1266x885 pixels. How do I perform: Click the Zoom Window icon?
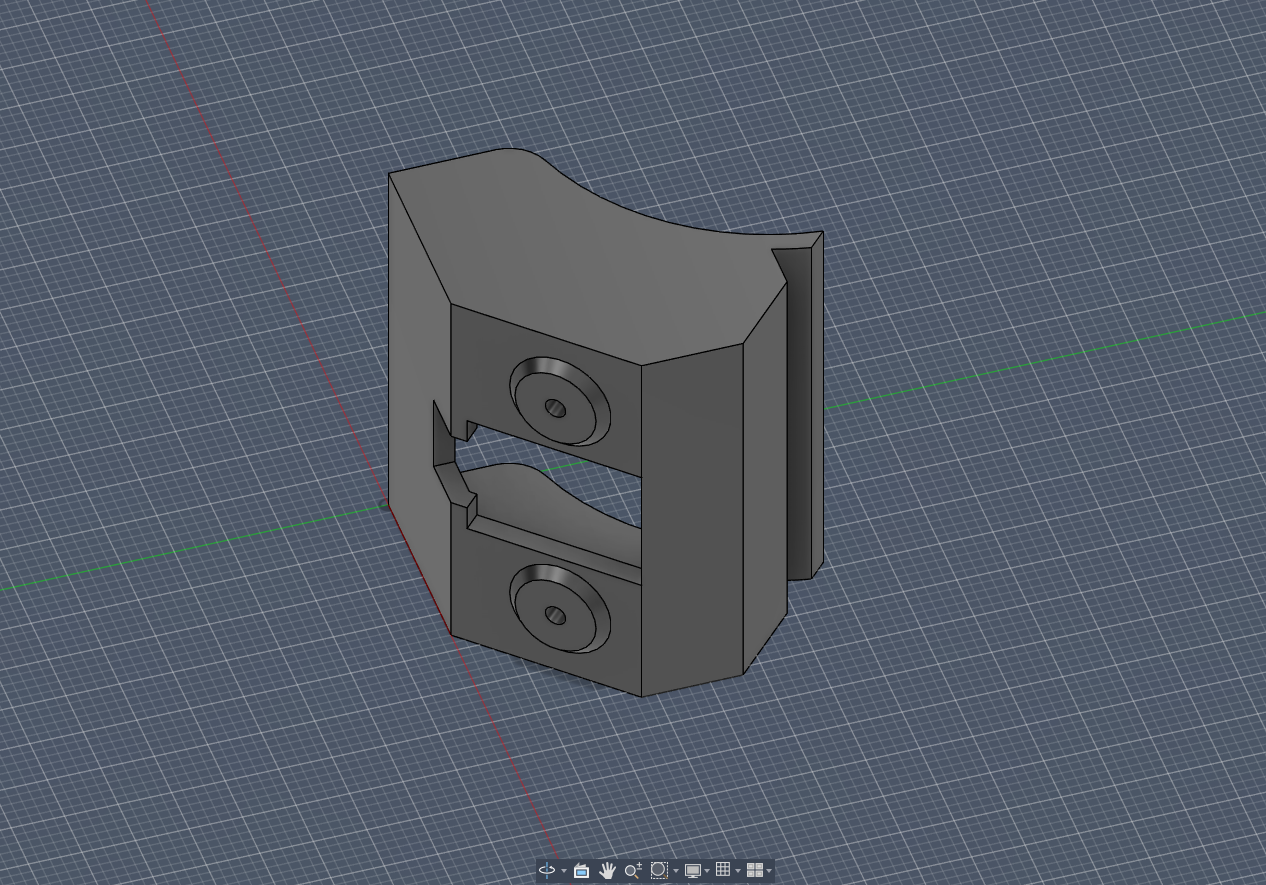coord(659,870)
